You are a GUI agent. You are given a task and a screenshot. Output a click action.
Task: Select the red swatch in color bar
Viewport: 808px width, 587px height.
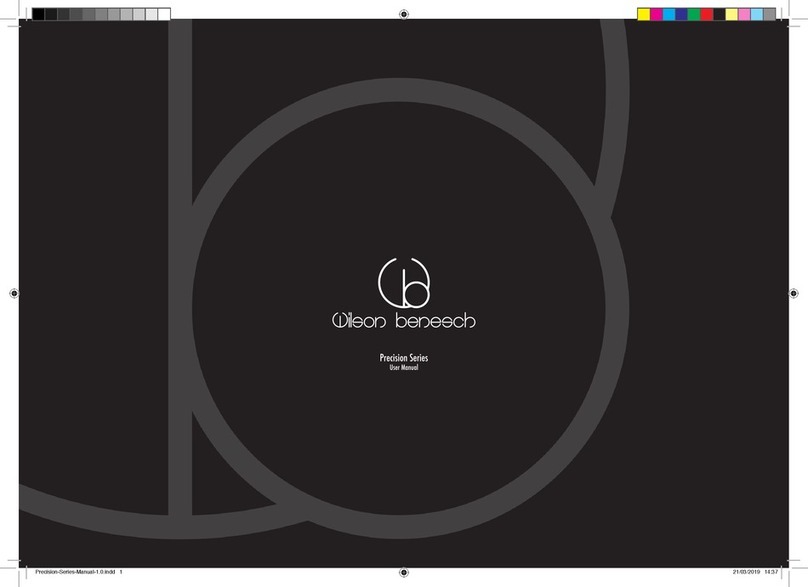click(706, 14)
